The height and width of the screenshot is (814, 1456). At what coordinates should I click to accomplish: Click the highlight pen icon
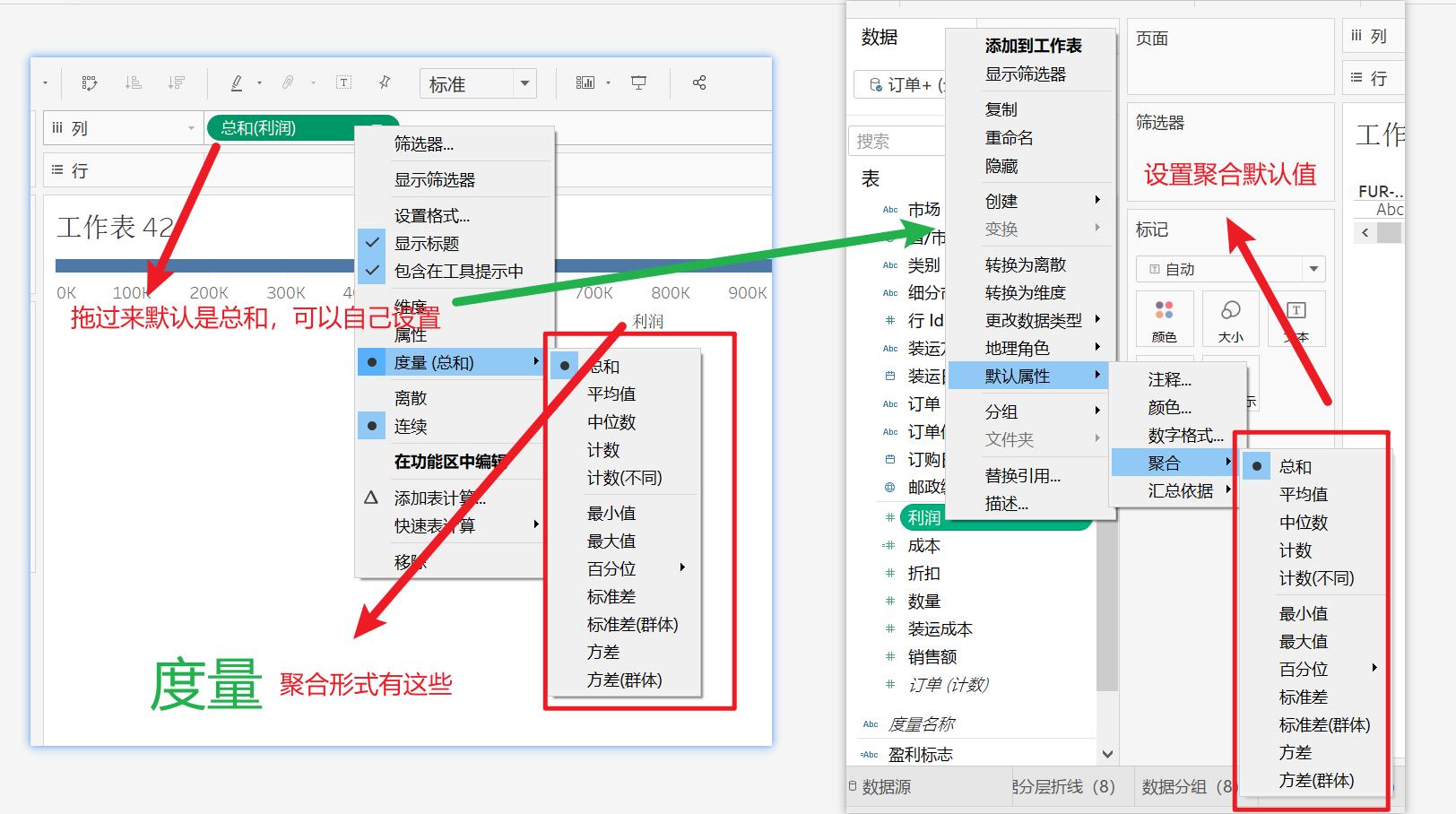tap(237, 82)
